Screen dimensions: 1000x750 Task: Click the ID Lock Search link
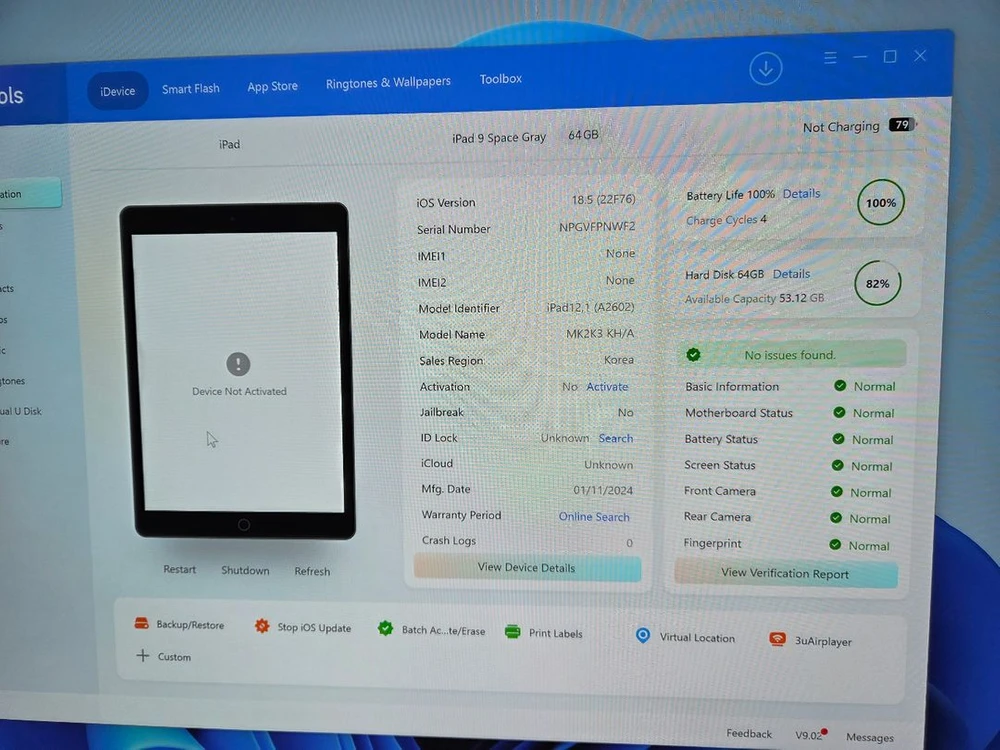pos(615,438)
